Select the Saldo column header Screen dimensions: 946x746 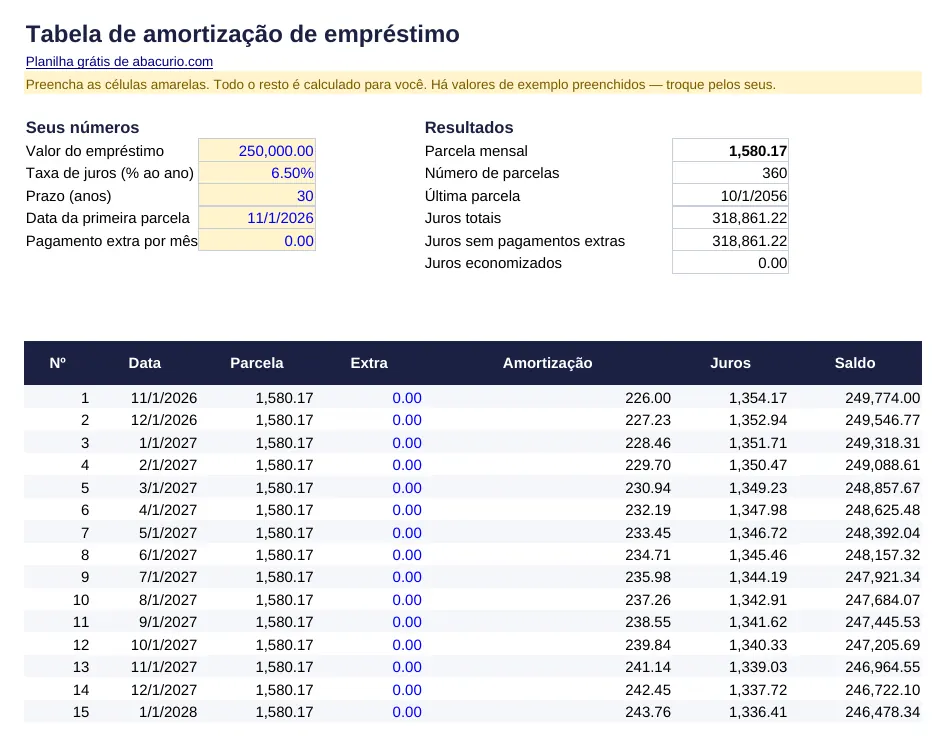[855, 363]
